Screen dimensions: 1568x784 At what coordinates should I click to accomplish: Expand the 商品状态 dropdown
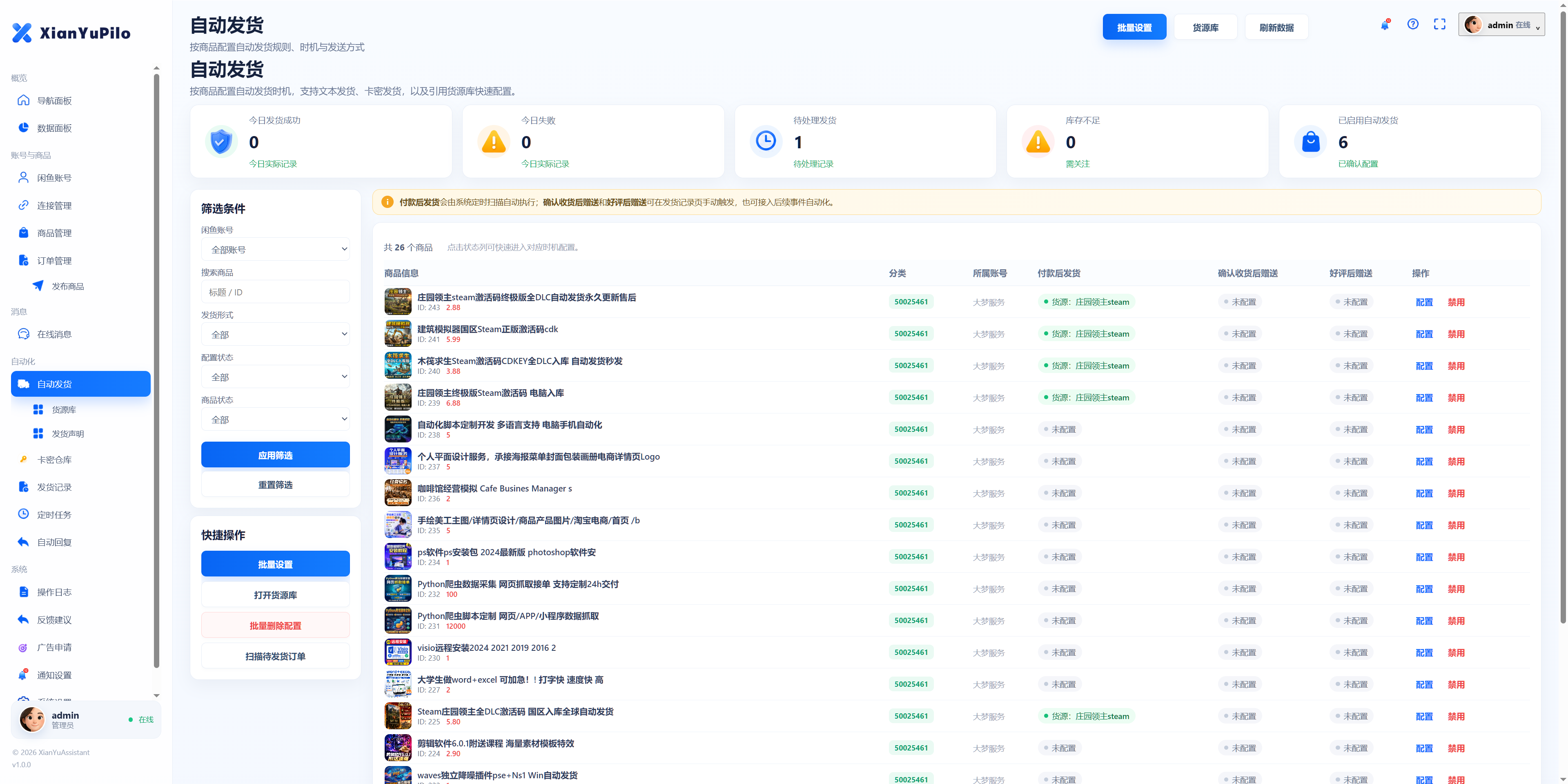coord(275,420)
